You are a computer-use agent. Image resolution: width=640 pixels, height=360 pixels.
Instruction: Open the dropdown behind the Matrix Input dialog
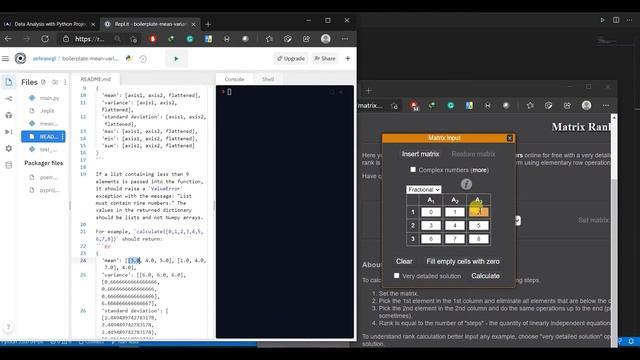518,220
